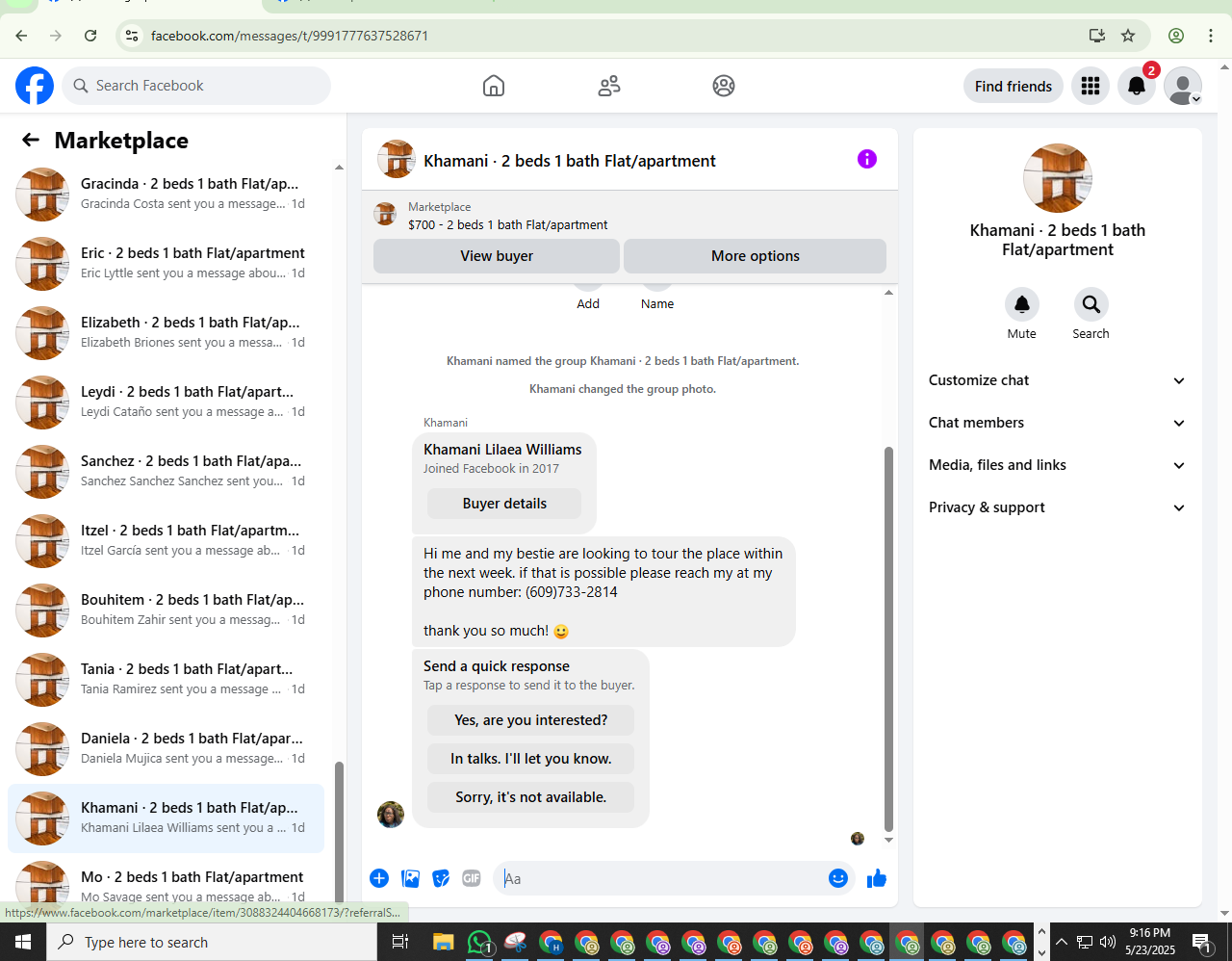Click the large Khamani listing photo in right panel
Image resolution: width=1232 pixels, height=961 pixels.
click(1058, 178)
